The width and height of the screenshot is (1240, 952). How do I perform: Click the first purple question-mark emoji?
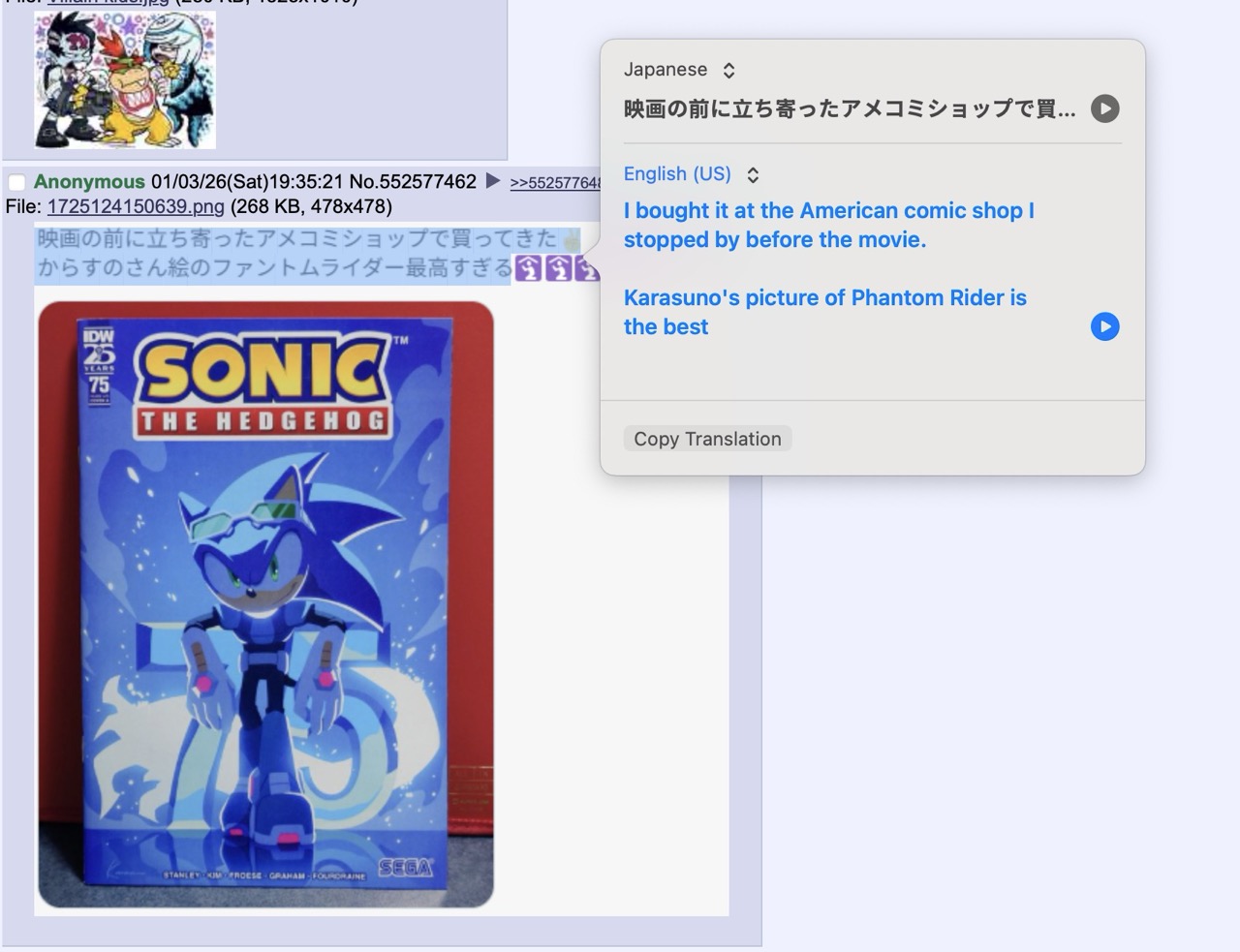click(528, 268)
